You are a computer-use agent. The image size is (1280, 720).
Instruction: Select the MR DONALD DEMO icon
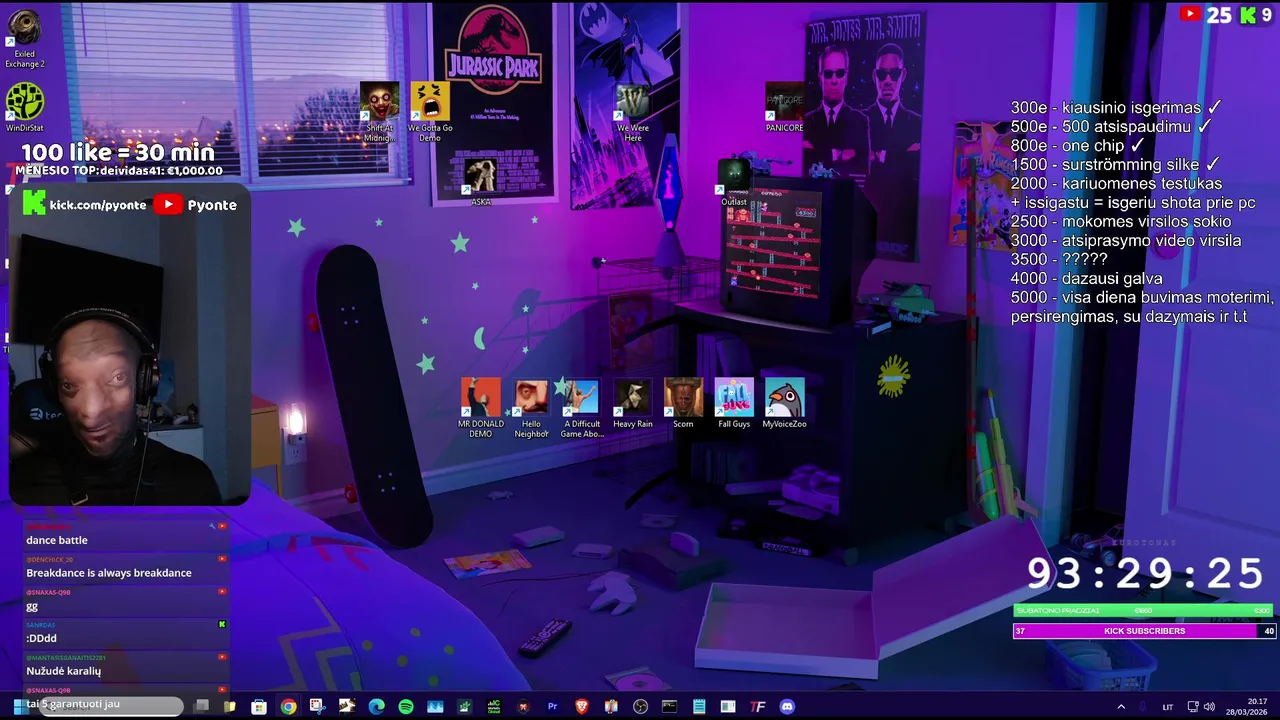pyautogui.click(x=480, y=408)
